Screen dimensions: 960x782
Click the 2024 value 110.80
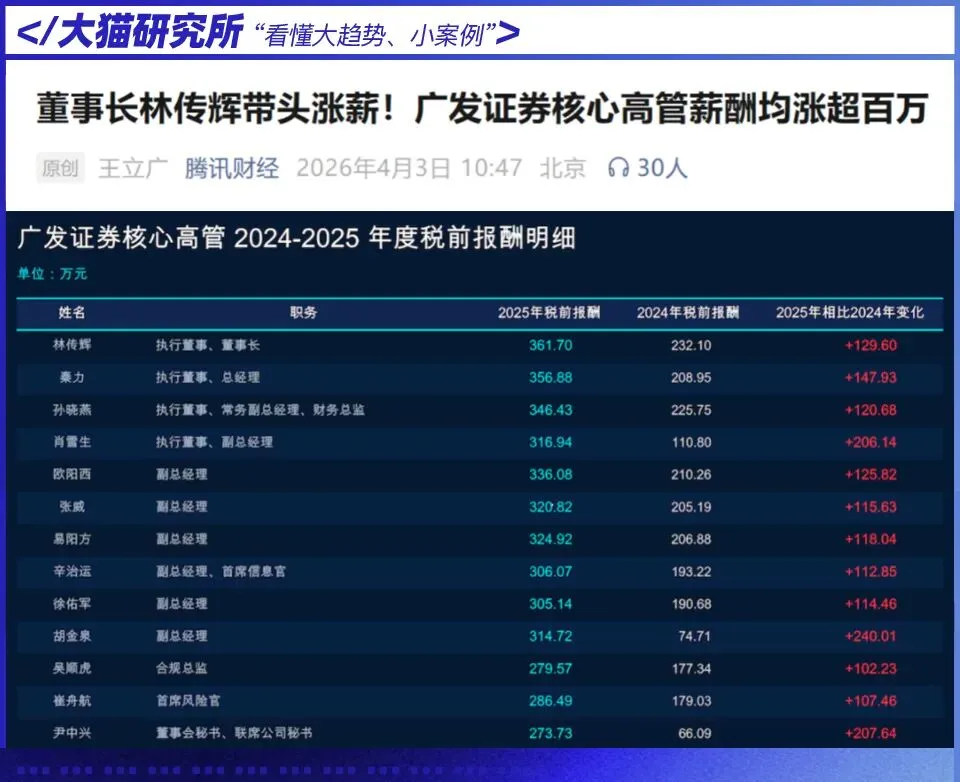(691, 442)
